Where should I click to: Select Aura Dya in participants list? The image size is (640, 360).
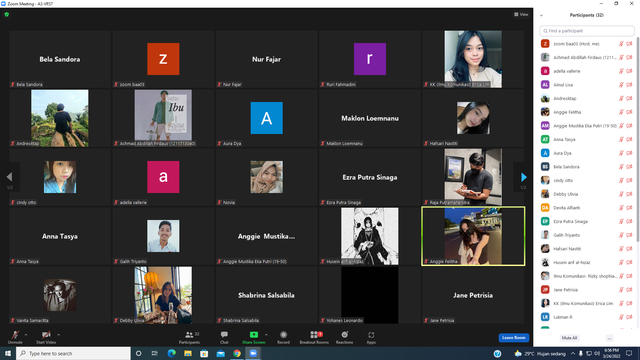(587, 153)
